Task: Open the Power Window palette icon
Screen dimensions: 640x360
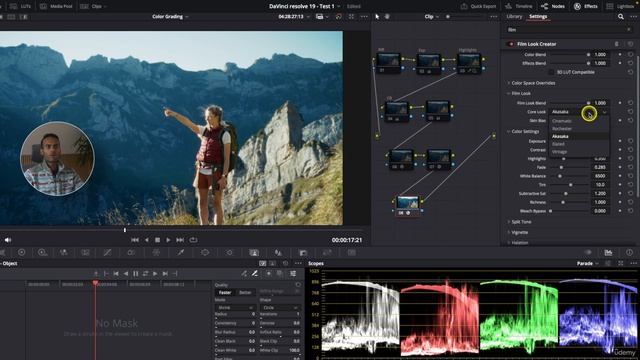Action: pyautogui.click(x=205, y=253)
